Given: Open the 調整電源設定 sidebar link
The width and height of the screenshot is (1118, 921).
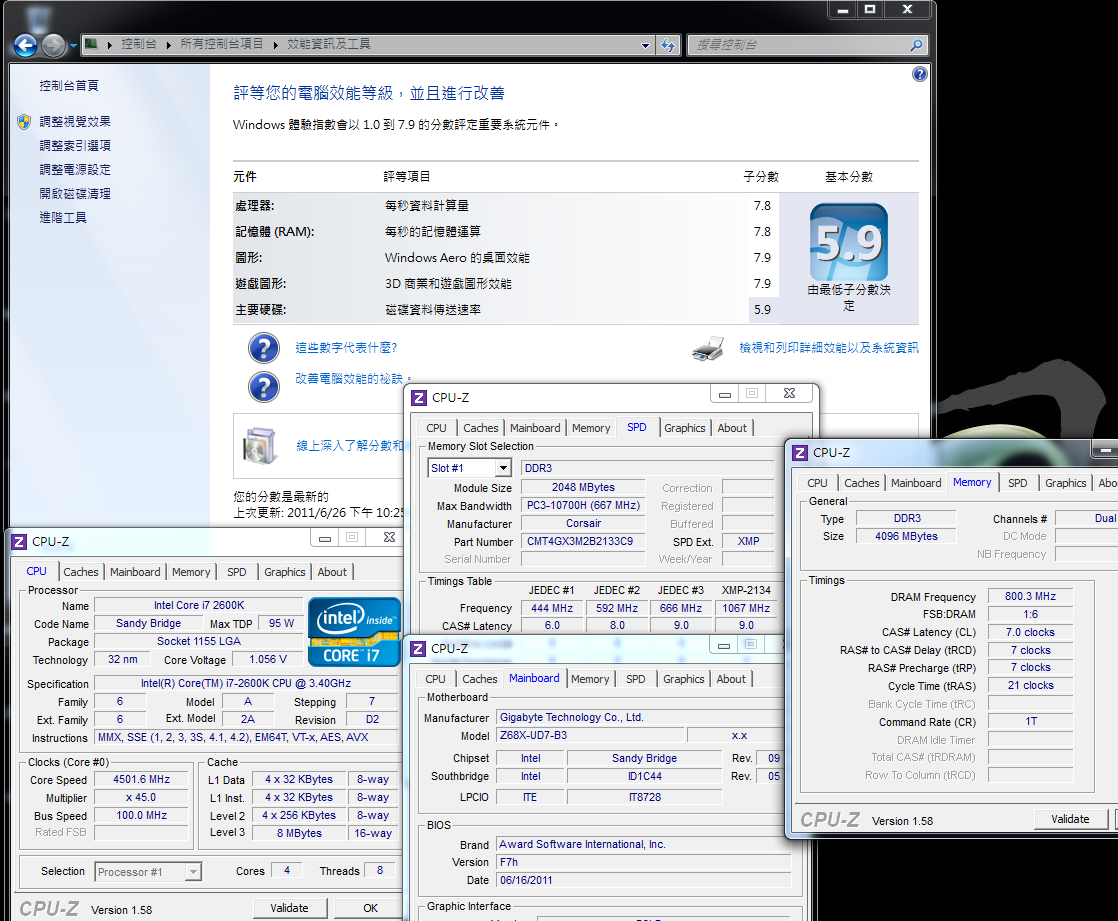Looking at the screenshot, I should pos(75,170).
